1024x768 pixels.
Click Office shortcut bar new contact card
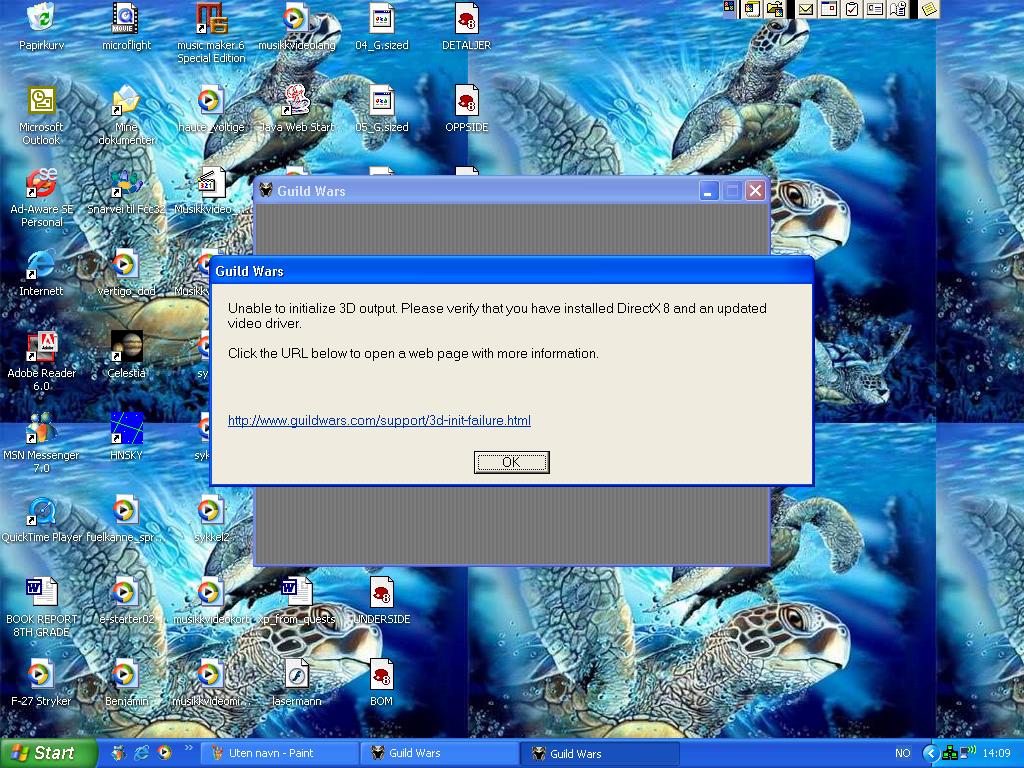tap(875, 8)
